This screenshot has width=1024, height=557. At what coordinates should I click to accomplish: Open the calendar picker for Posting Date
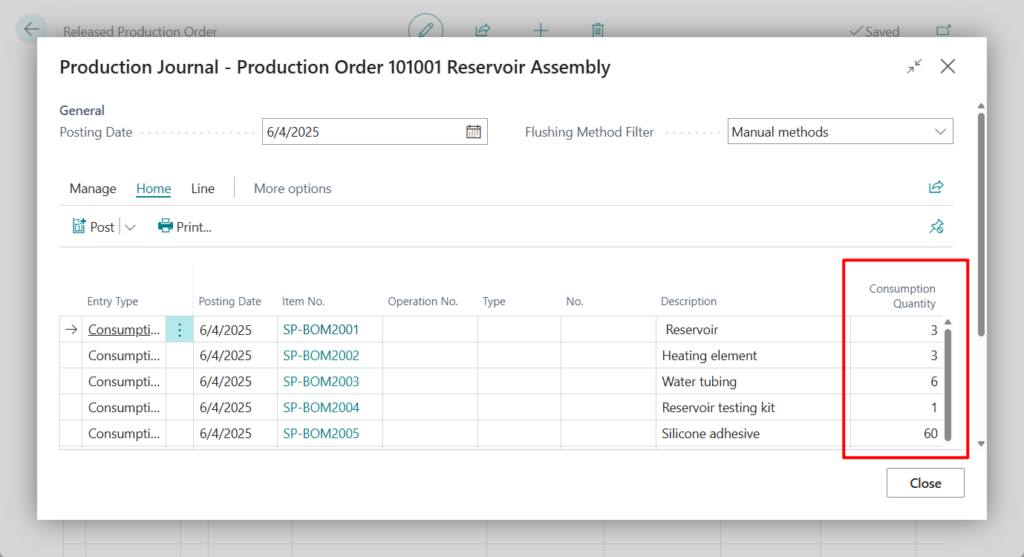coord(474,132)
